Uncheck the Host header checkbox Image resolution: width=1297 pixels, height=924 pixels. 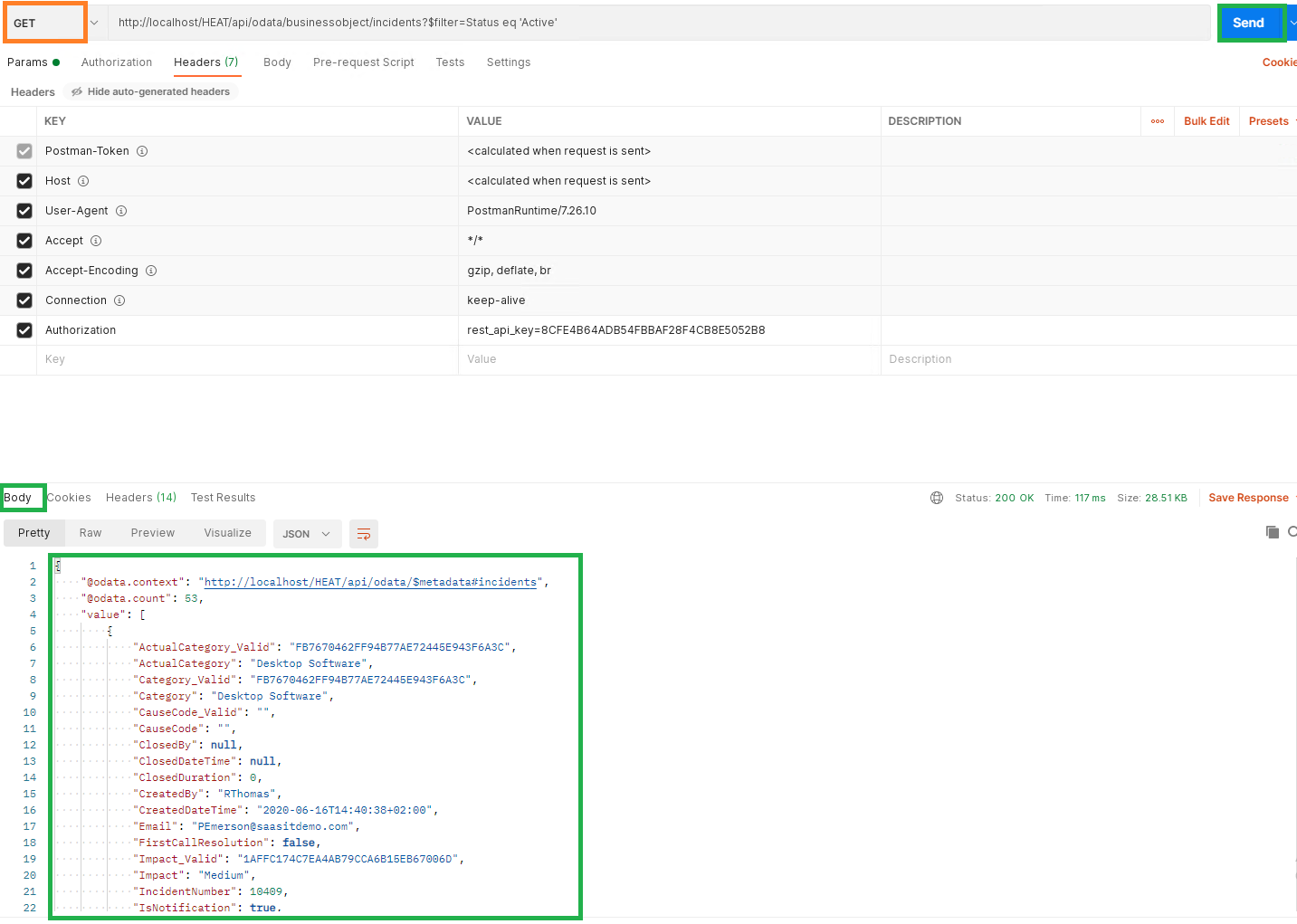click(24, 181)
